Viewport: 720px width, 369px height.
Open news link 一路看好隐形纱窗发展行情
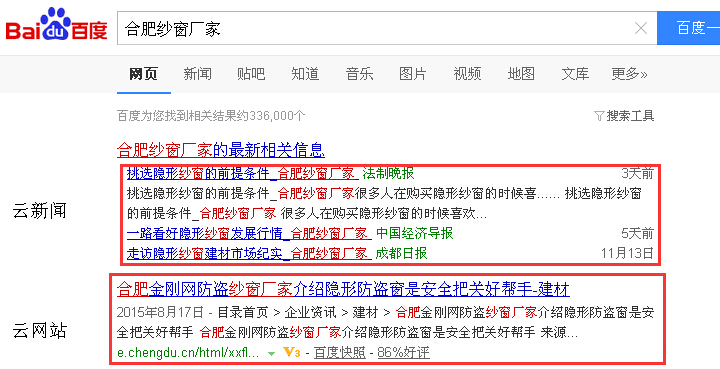coord(248,234)
